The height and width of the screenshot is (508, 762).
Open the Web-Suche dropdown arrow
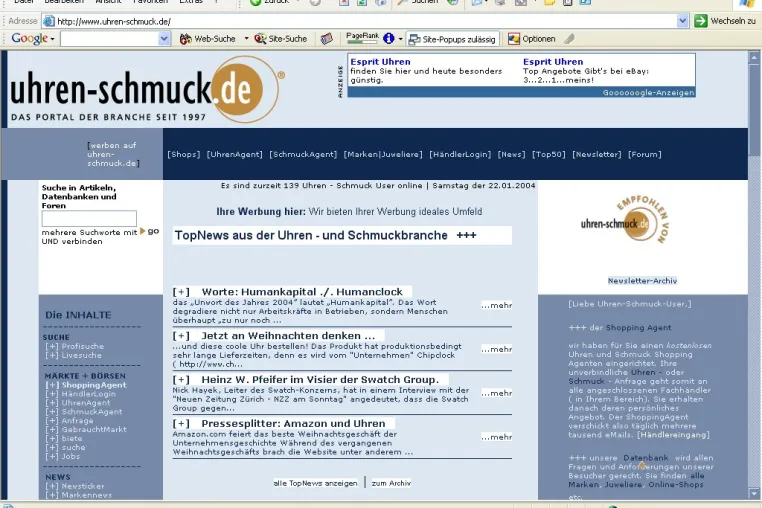[246, 38]
